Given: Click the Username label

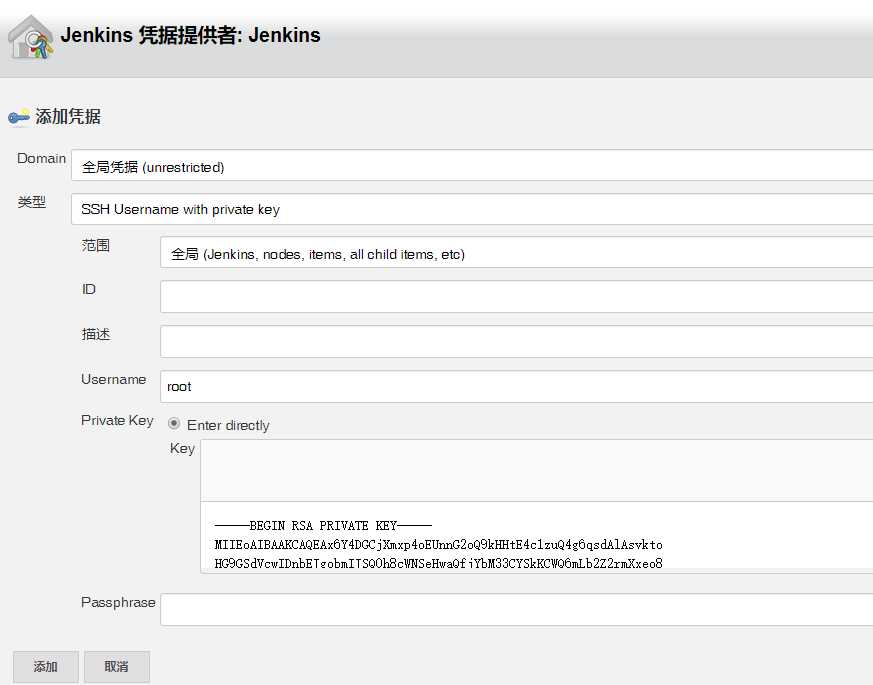Looking at the screenshot, I should (114, 379).
